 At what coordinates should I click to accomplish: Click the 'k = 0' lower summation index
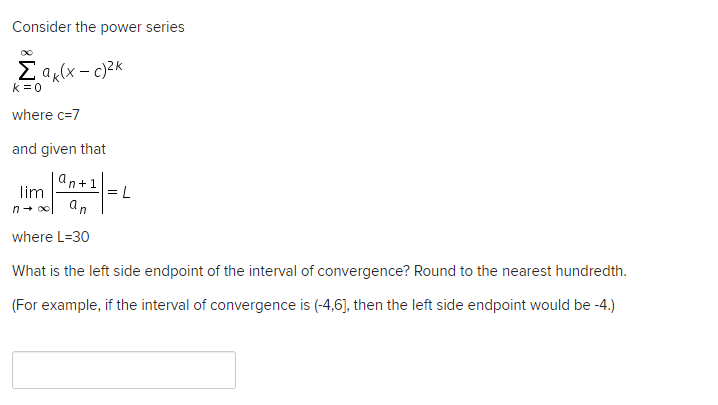(27, 88)
